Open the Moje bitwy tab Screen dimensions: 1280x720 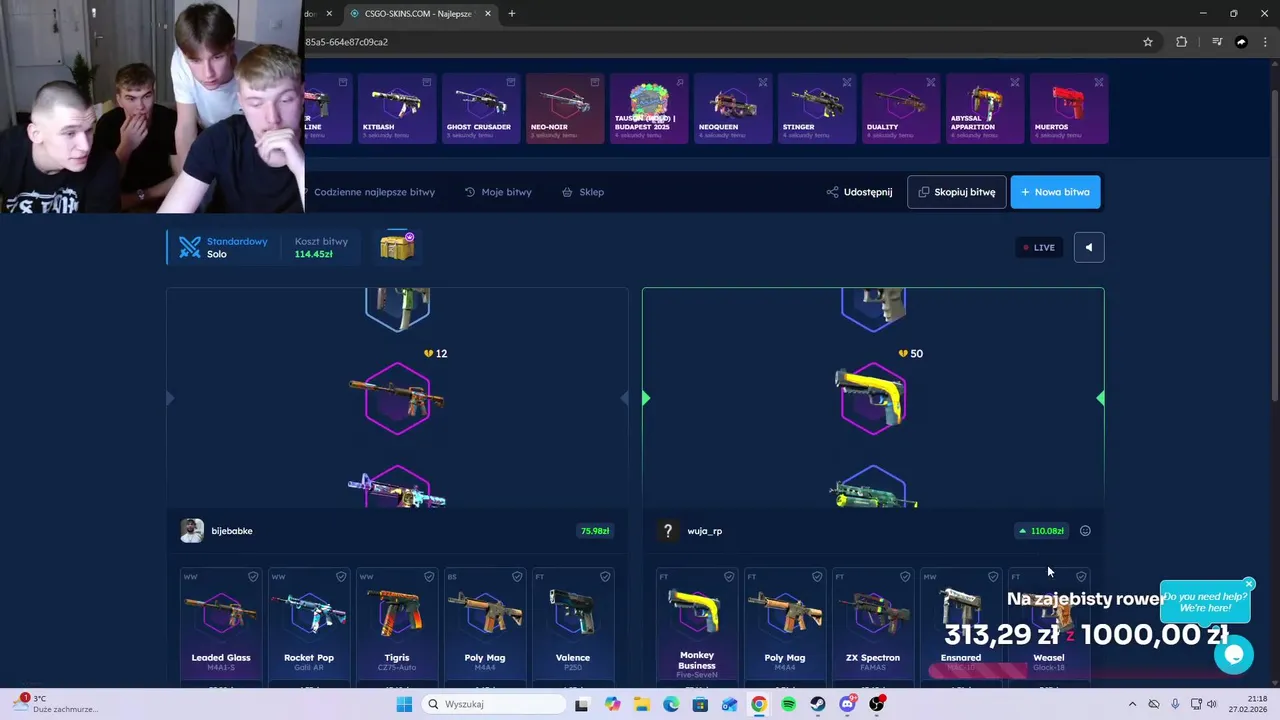(498, 192)
